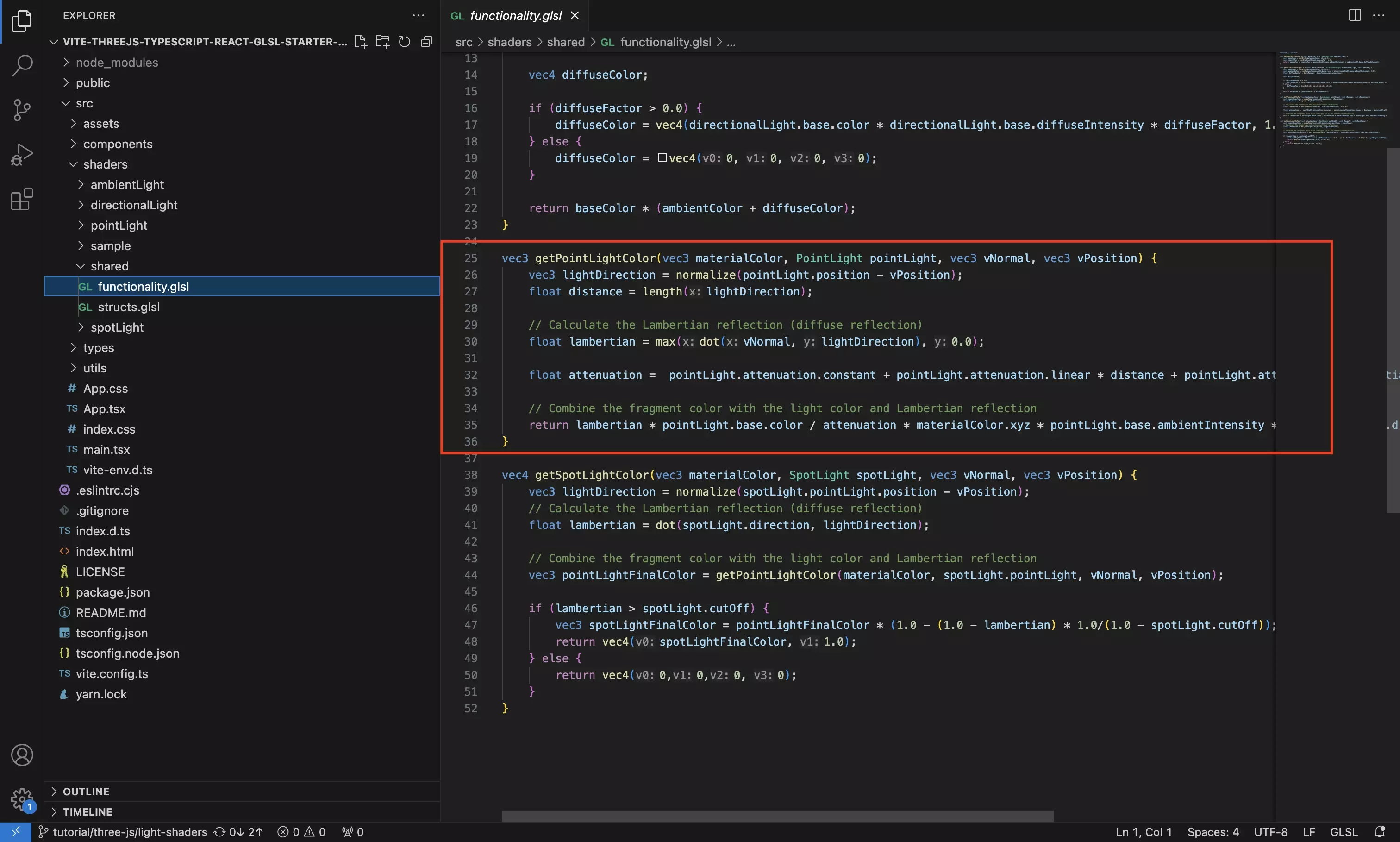This screenshot has width=1400, height=842.
Task: Click the more actions icon in Explorer panel
Action: pos(418,15)
